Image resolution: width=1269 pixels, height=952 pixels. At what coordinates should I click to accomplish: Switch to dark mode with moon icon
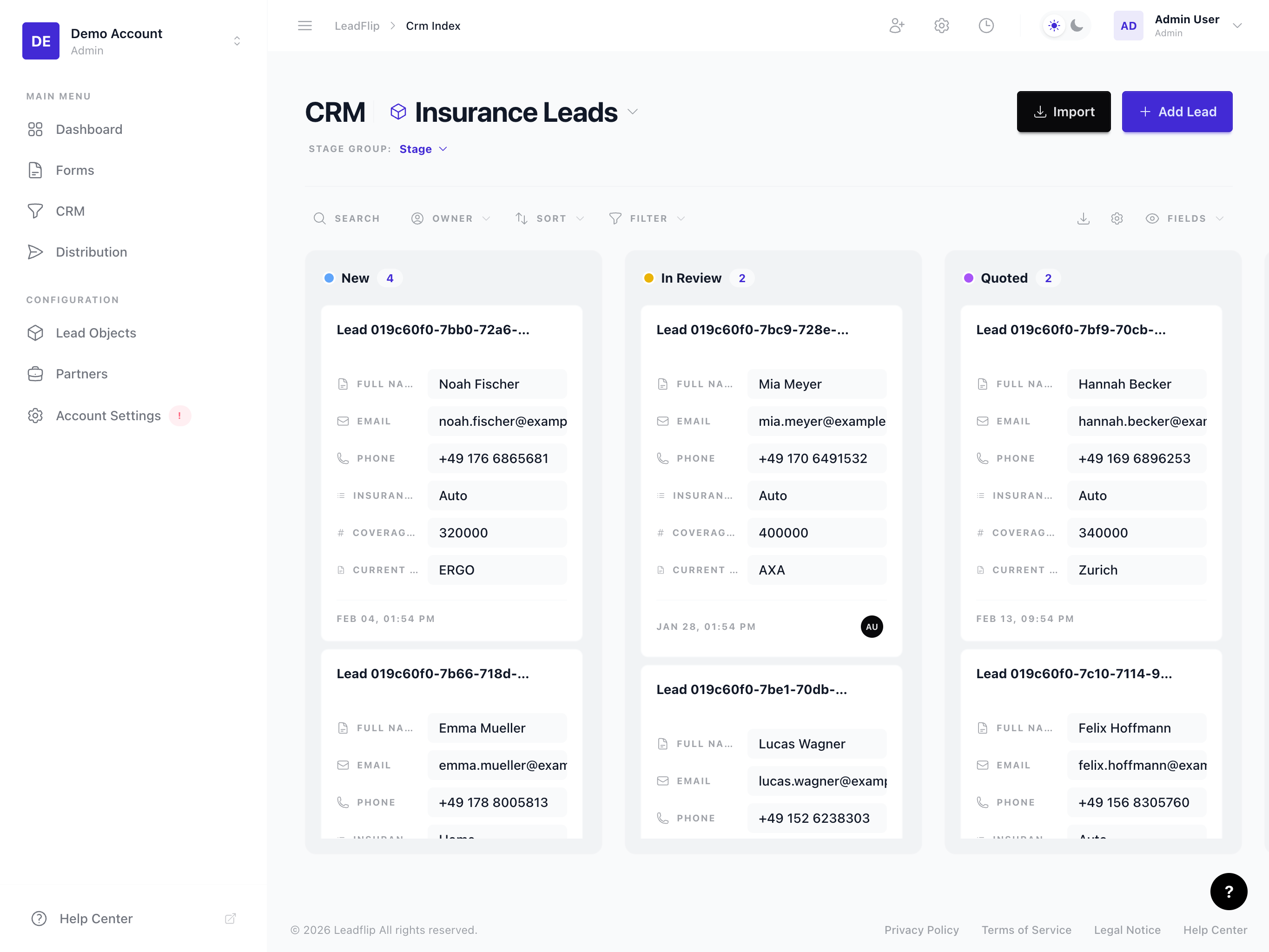coord(1077,25)
